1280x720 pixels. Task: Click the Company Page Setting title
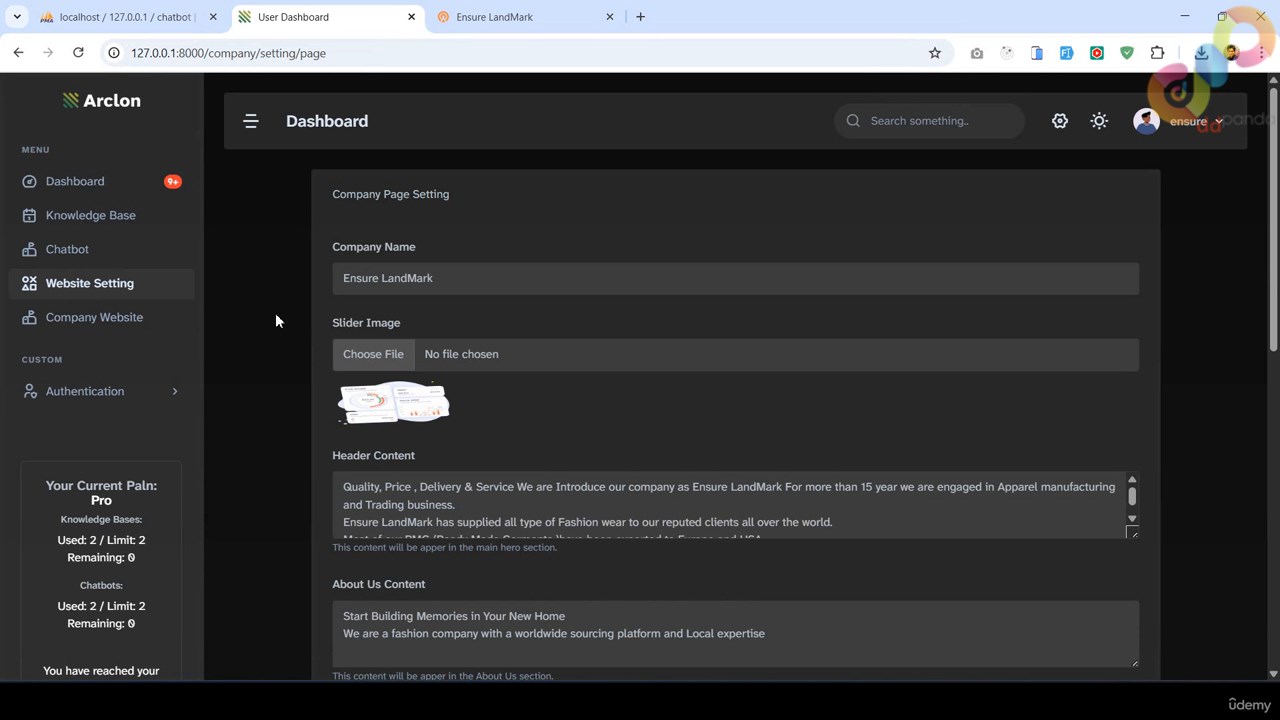391,194
